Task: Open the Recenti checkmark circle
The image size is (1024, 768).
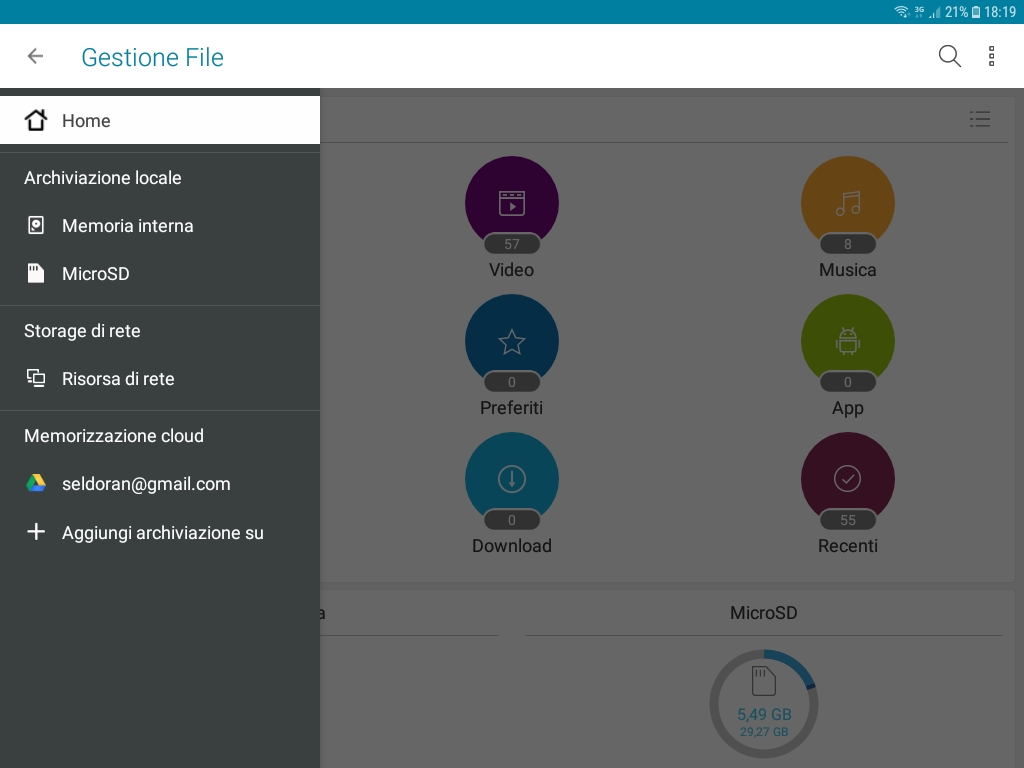Action: (848, 479)
